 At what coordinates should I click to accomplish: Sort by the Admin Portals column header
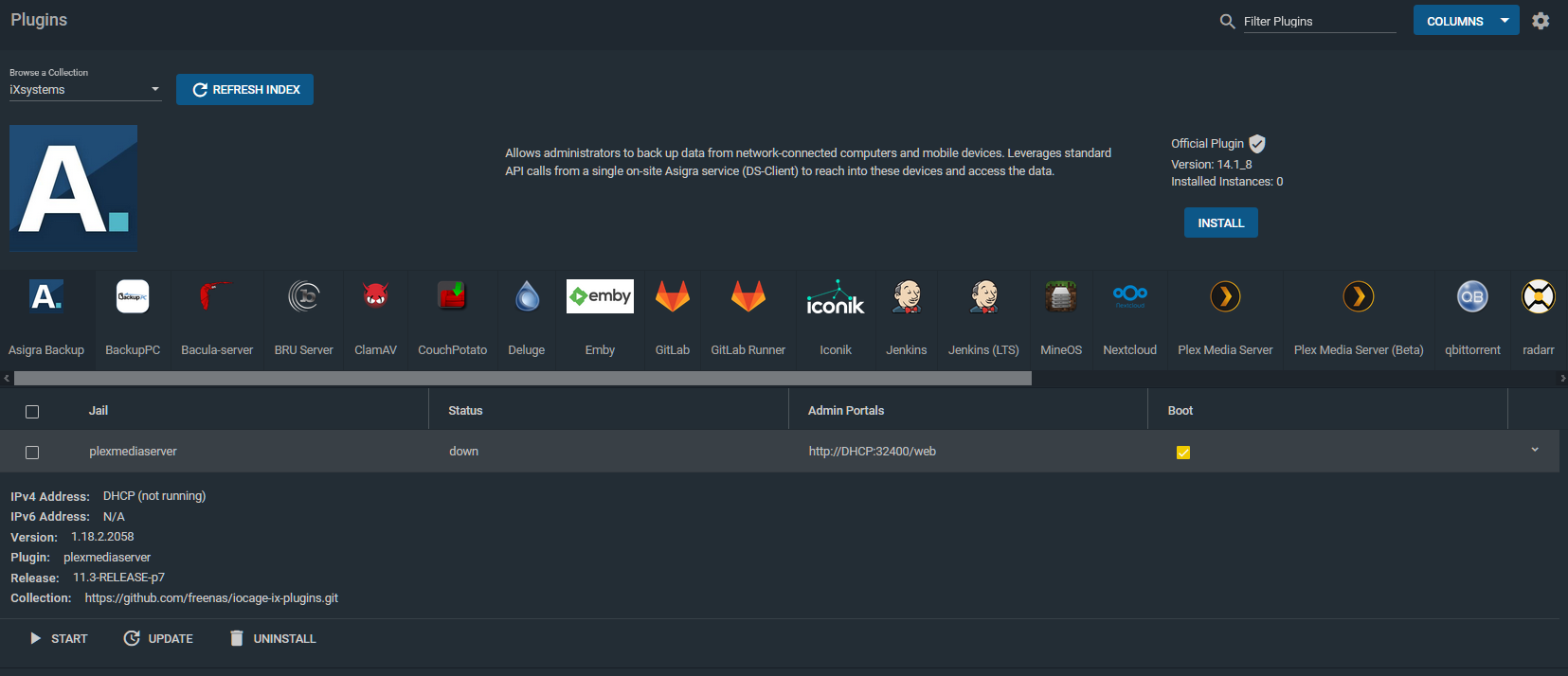tap(846, 411)
